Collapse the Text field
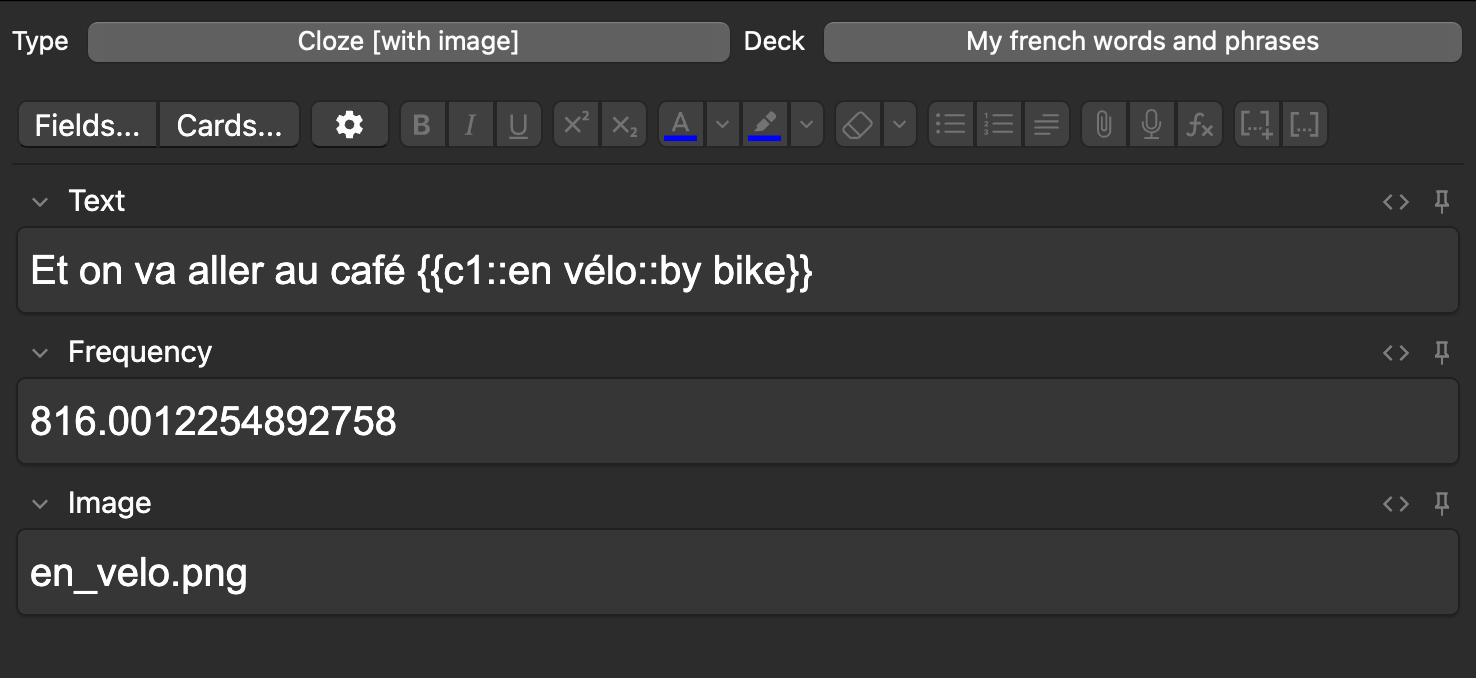Screen dimensions: 1476x678 pyautogui.click(x=40, y=202)
